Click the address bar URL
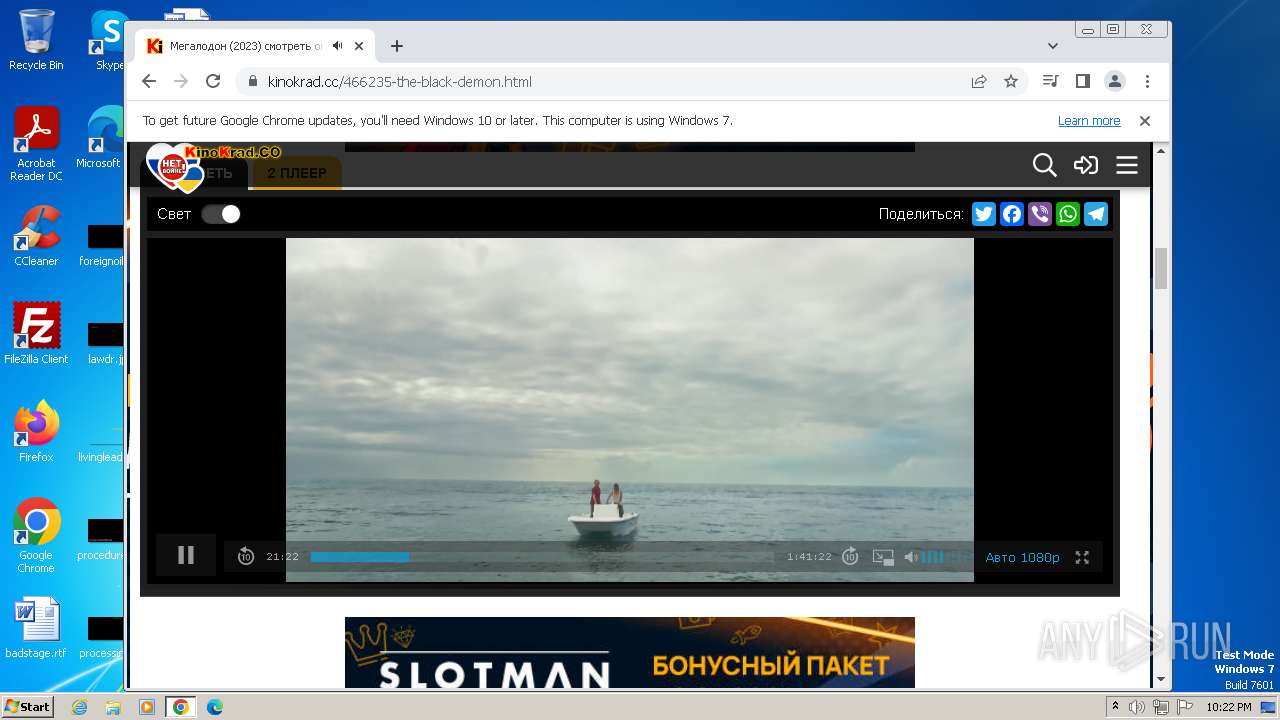Screen dimensions: 1280x720 point(400,82)
